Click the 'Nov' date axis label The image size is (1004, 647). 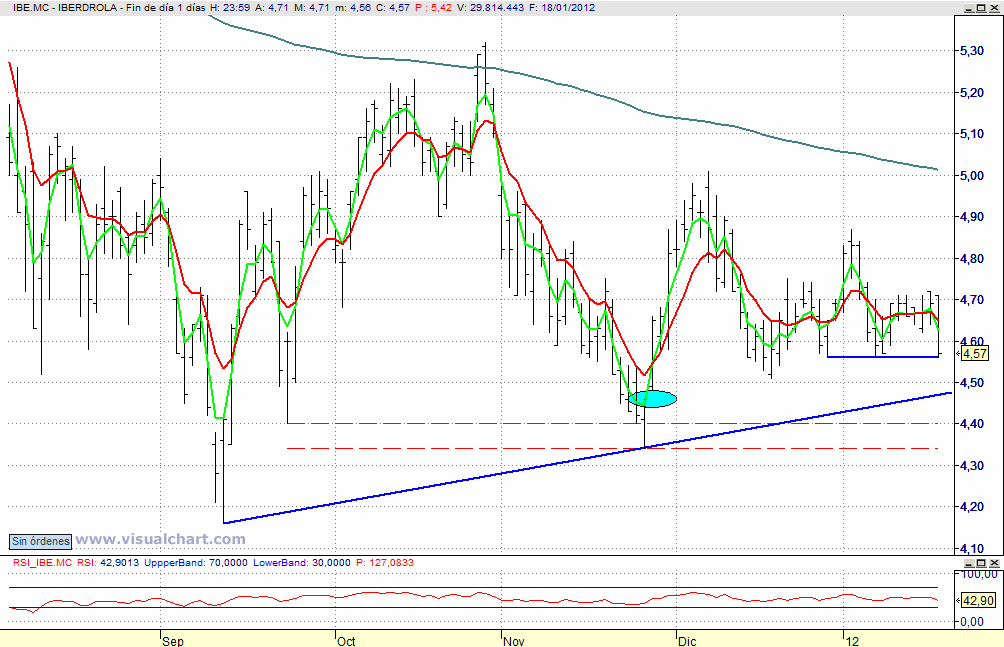[514, 641]
